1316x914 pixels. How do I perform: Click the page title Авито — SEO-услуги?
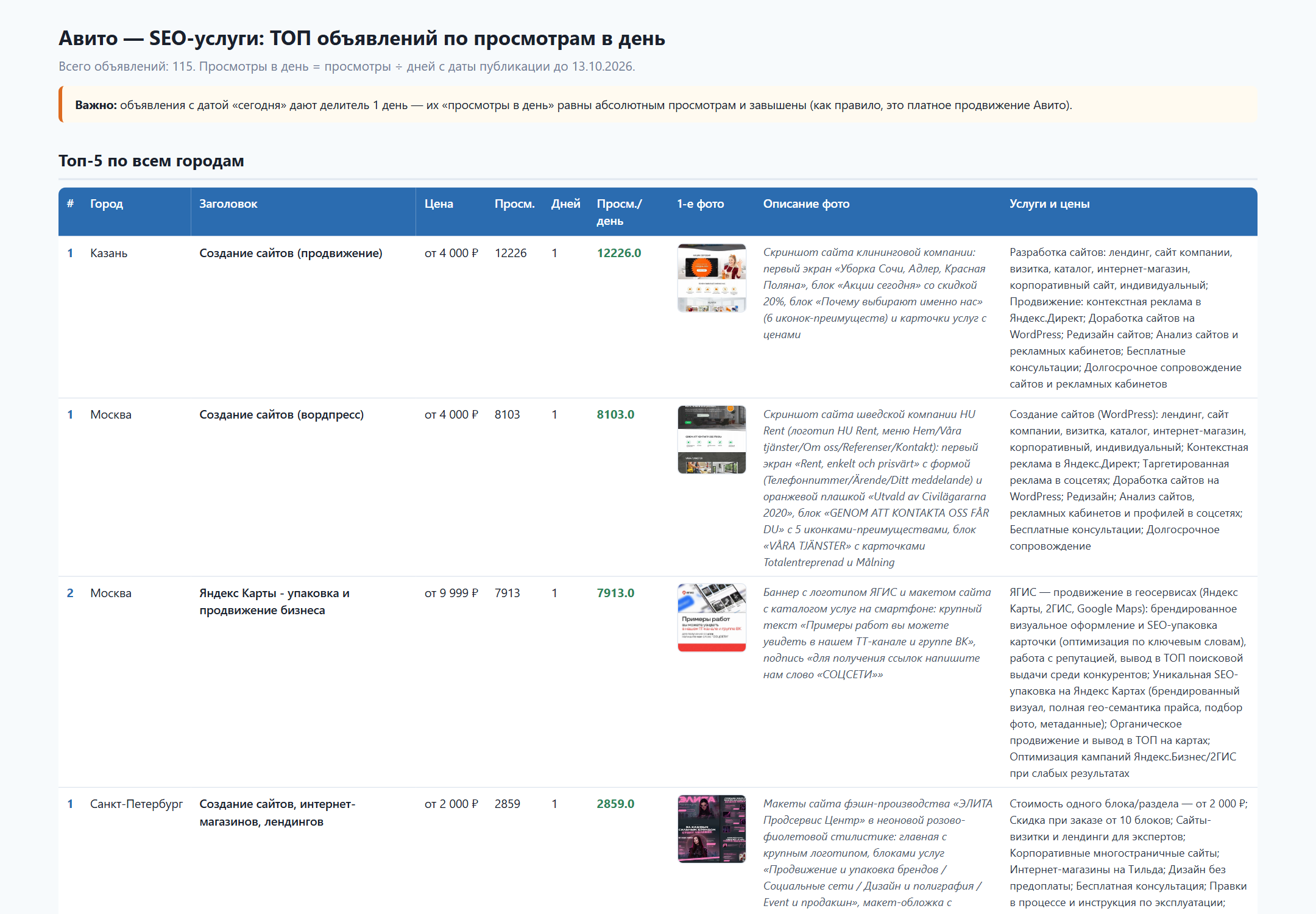tap(362, 38)
